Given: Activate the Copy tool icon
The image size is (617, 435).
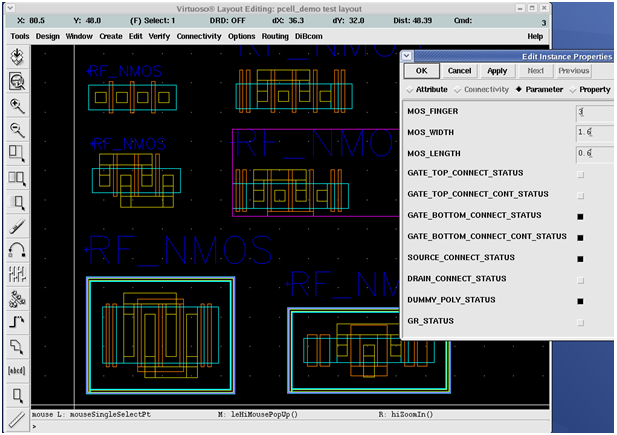Looking at the screenshot, I should click(16, 178).
